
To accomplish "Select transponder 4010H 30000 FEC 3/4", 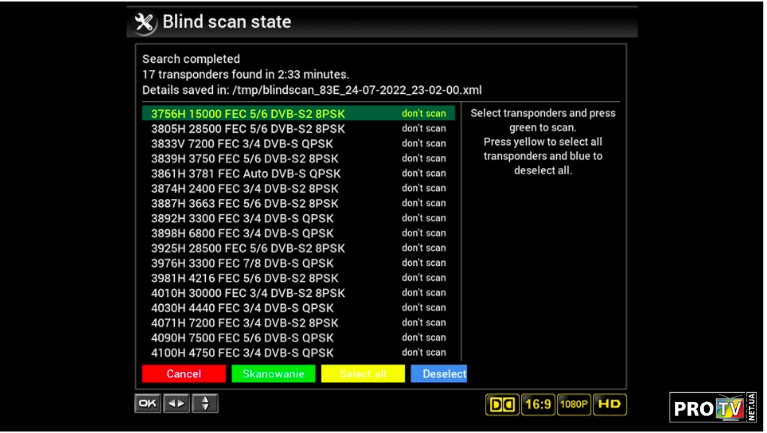I will (247, 293).
